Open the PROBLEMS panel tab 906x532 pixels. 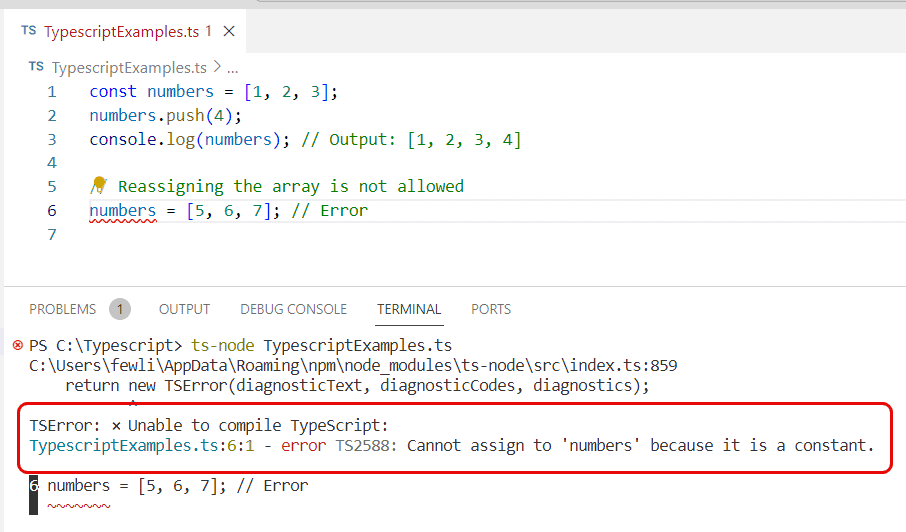tap(62, 309)
